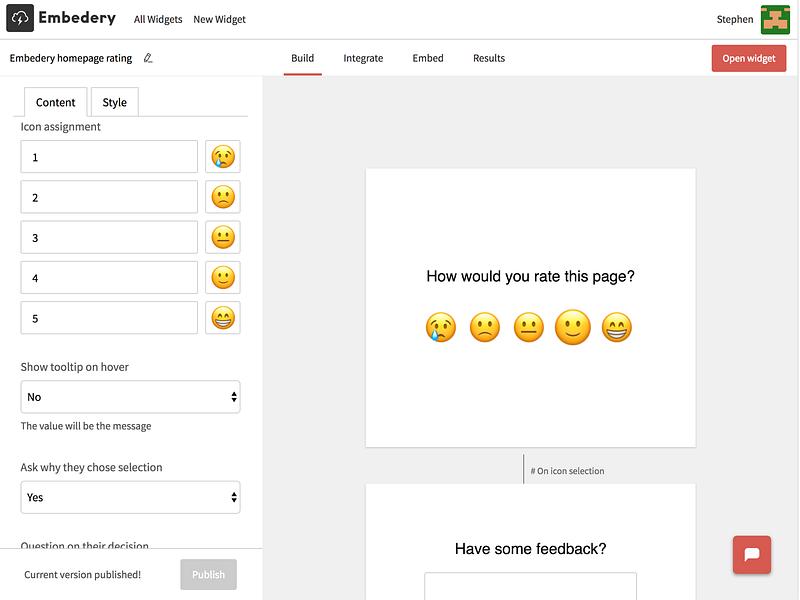Select the crying emoji icon for value 1
This screenshot has height=600, width=800.
(223, 157)
